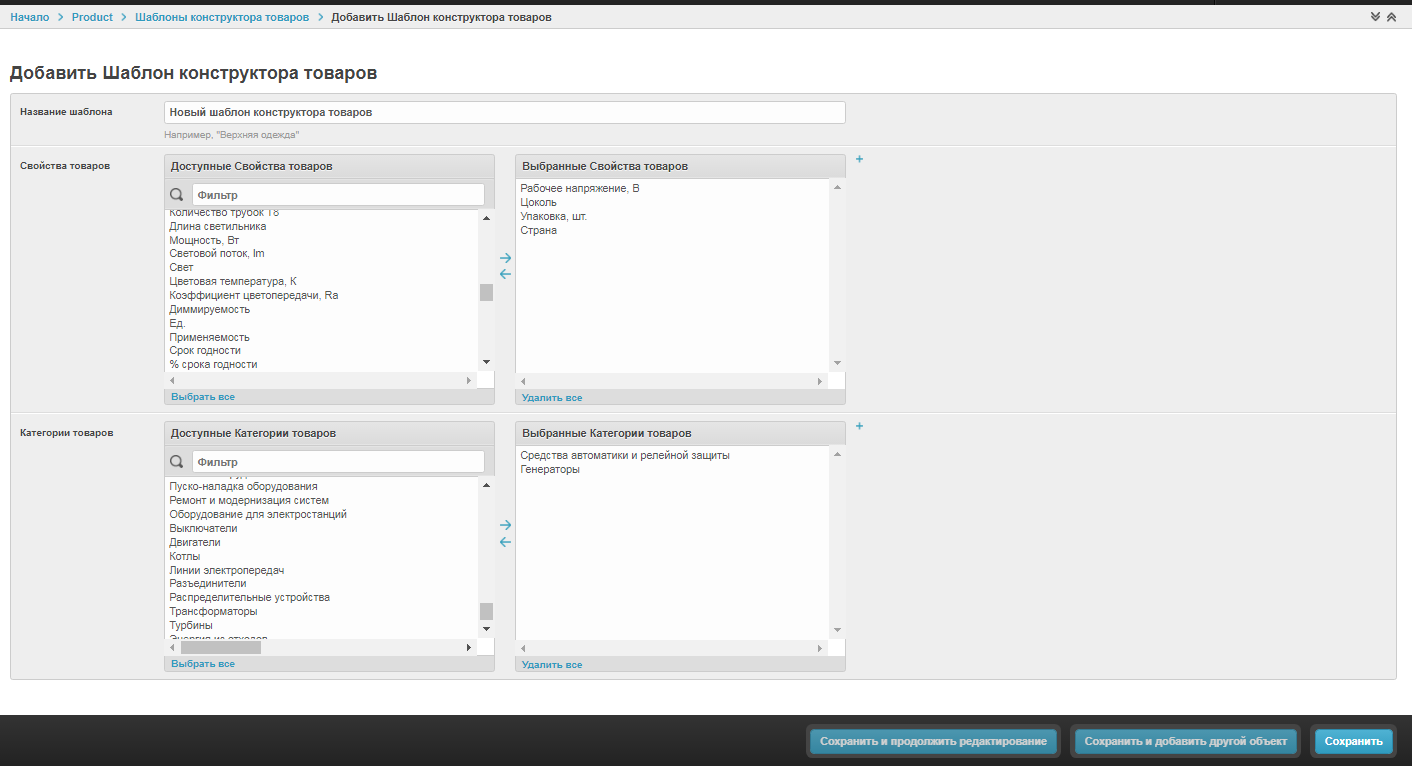Expand all sections with double down chevron
This screenshot has height=766, width=1412.
(1375, 17)
